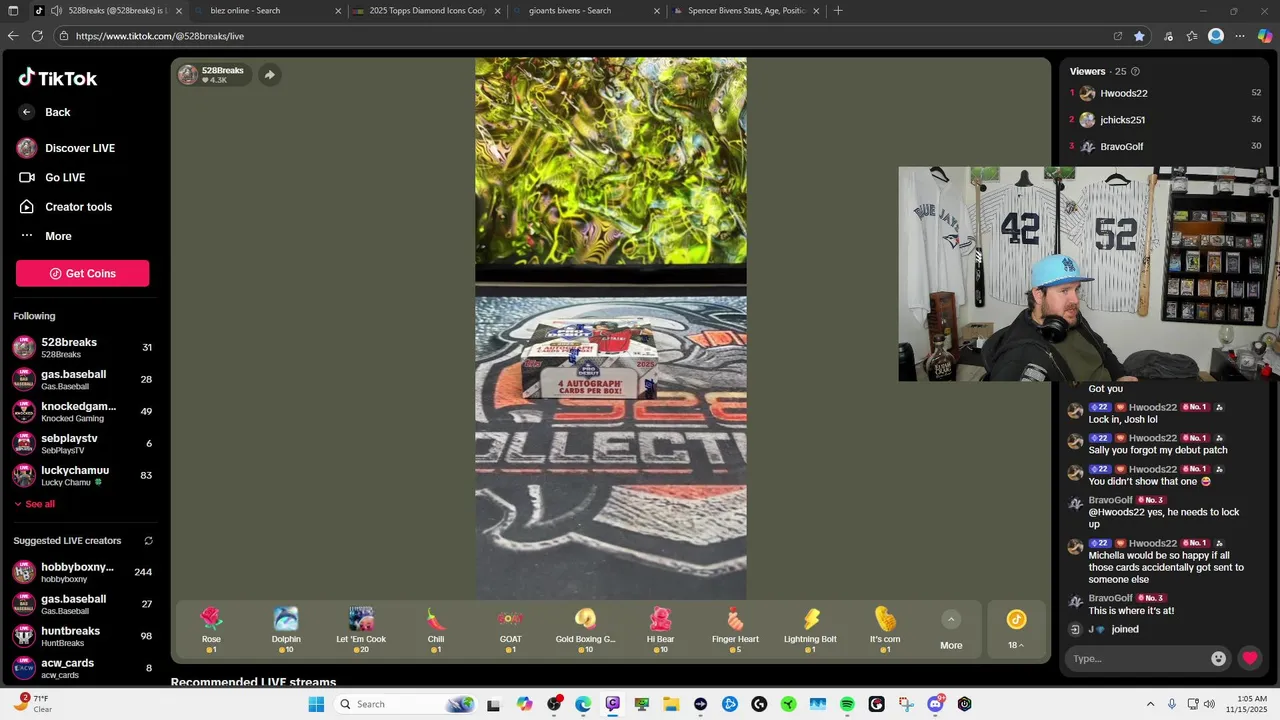
Task: Switch to 2025 Topps Diamond Icons tab
Action: tap(427, 11)
